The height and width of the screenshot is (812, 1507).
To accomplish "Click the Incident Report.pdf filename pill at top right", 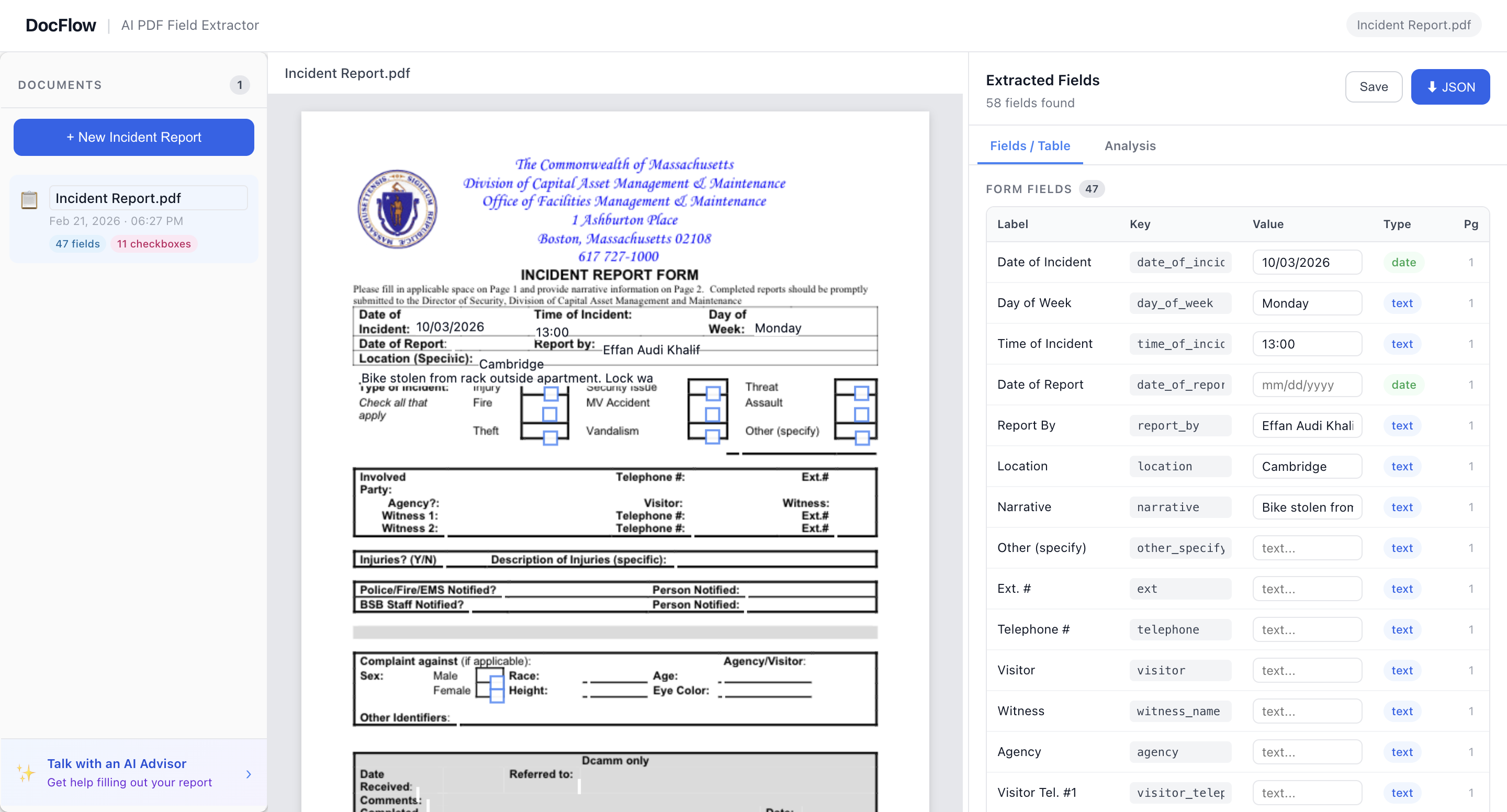I will pyautogui.click(x=1413, y=25).
